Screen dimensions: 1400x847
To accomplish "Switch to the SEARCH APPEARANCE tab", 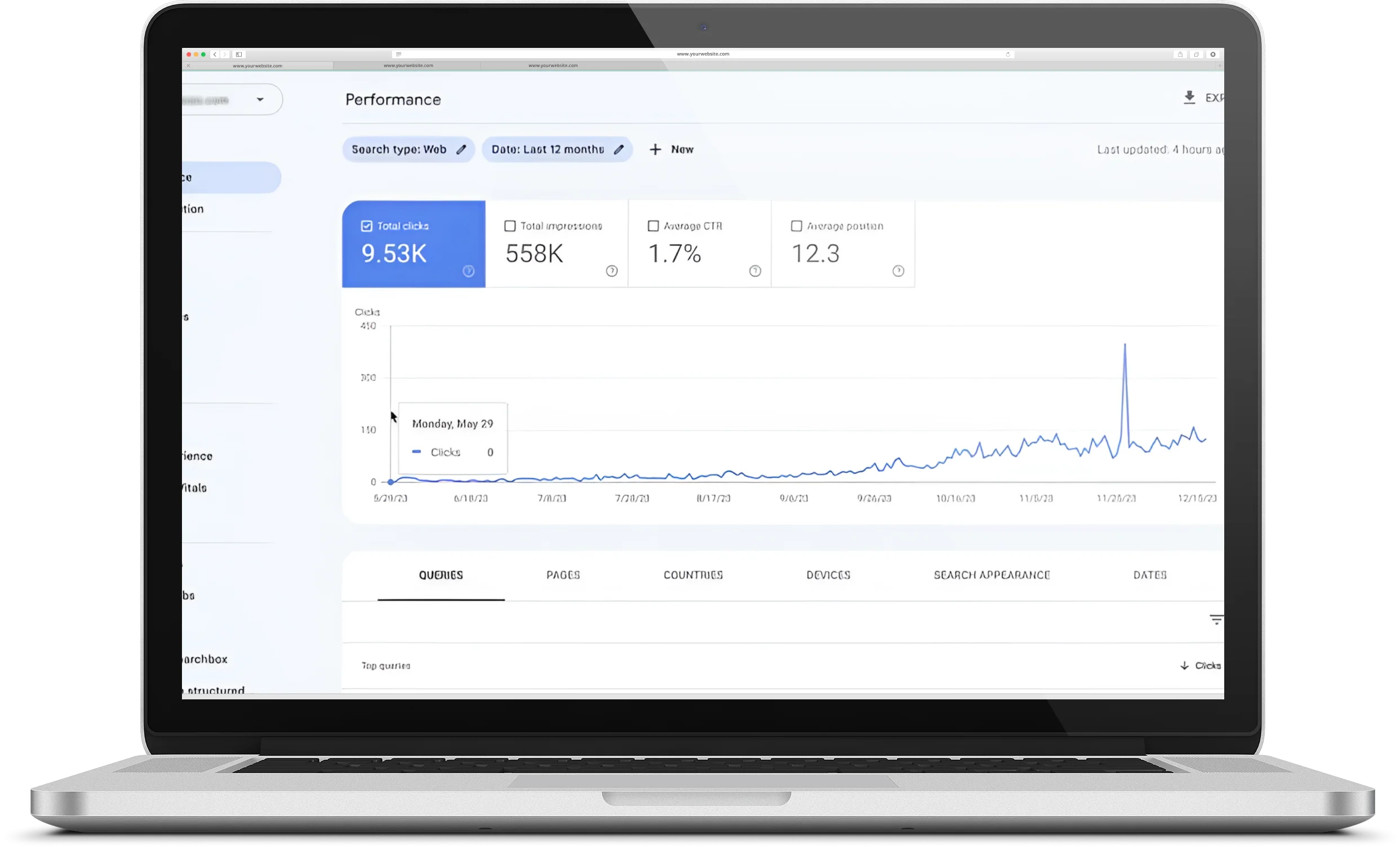I will (x=992, y=575).
